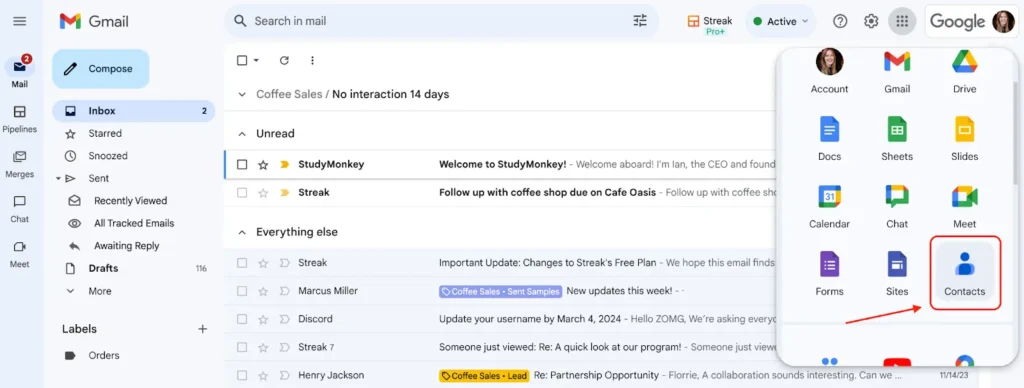The image size is (1024, 388).
Task: Open the More options three-dot menu
Action: 312,61
